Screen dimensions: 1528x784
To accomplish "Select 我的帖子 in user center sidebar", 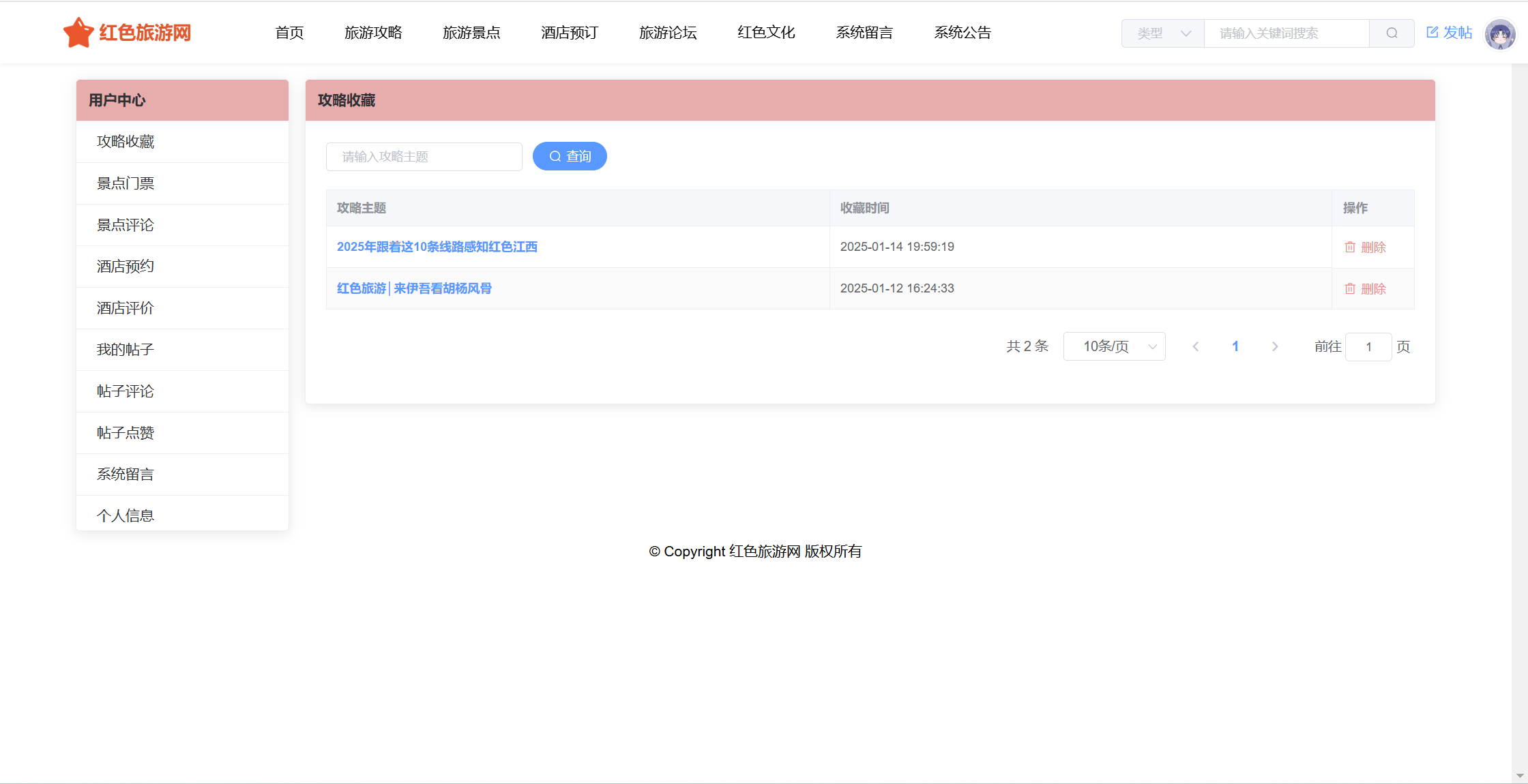I will tap(126, 350).
